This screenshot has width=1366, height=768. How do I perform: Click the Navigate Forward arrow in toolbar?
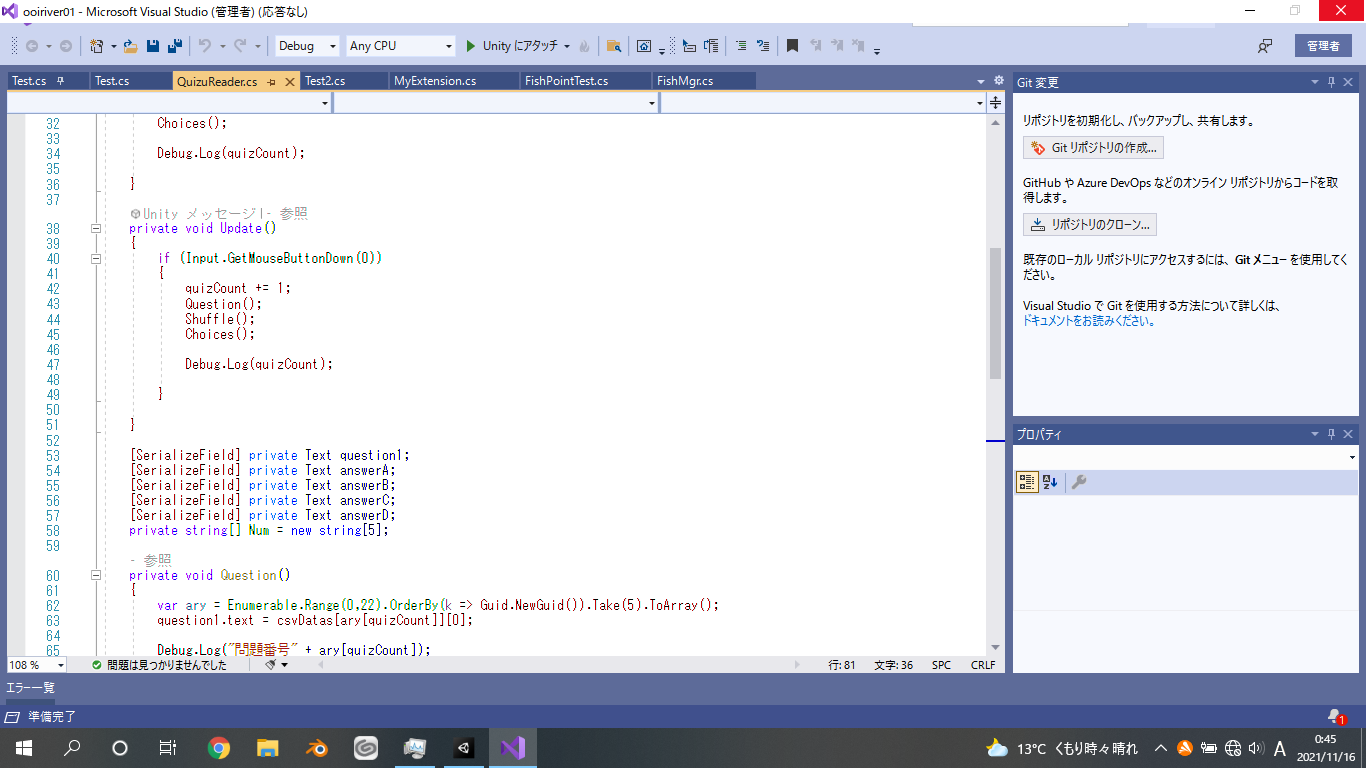(66, 46)
